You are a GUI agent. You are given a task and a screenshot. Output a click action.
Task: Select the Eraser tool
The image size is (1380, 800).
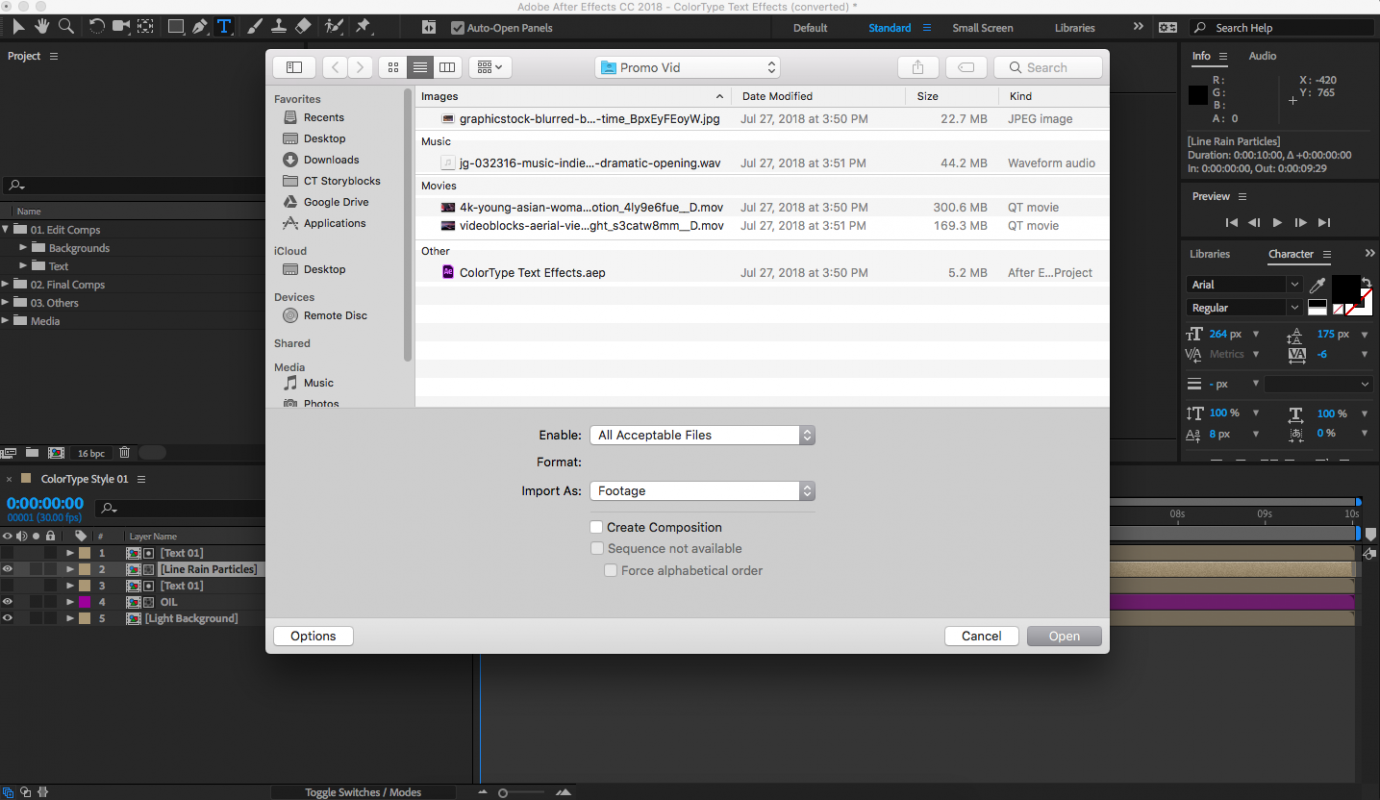point(303,27)
